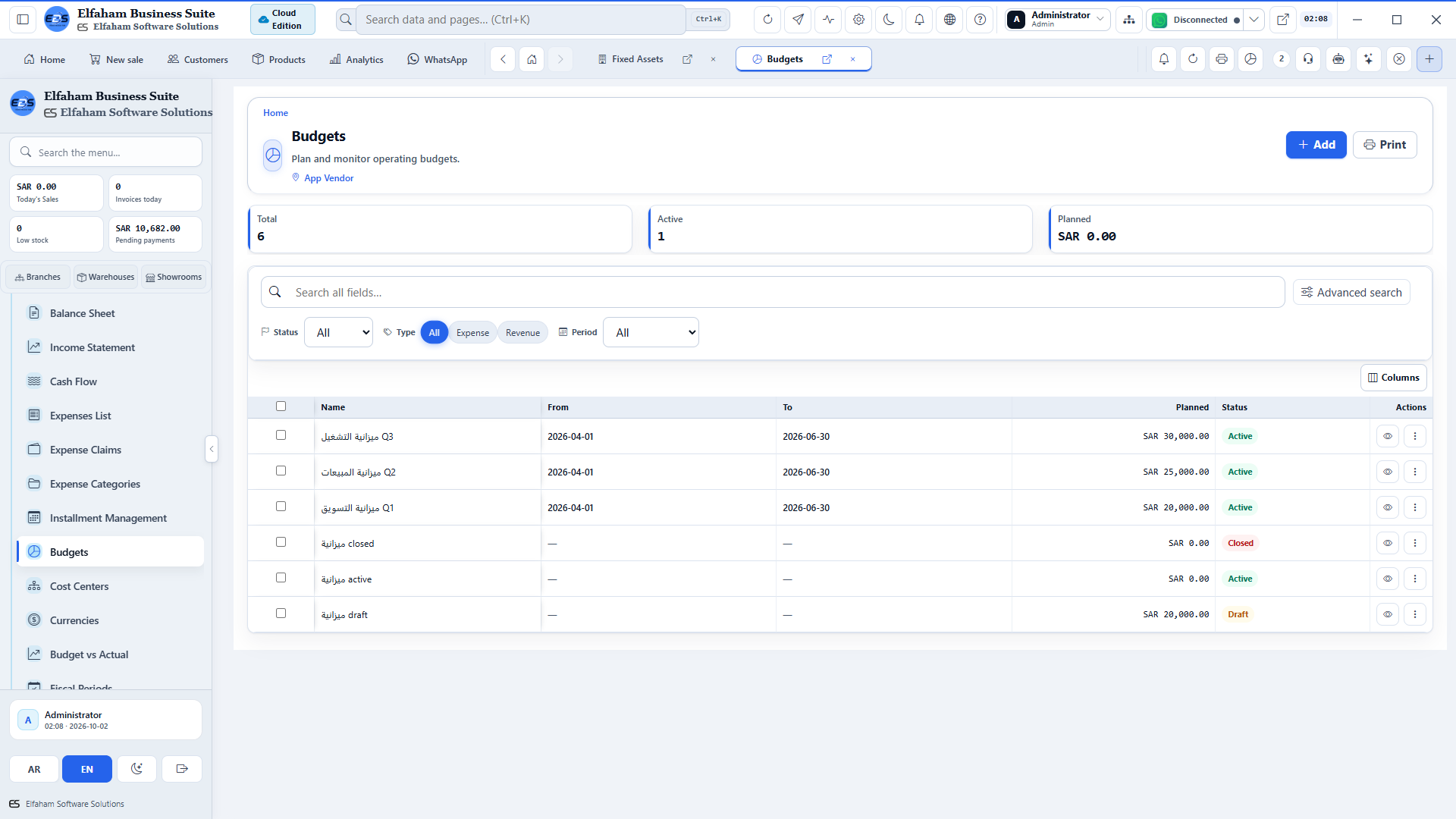Screen dimensions: 1456x819
Task: View the ميزانية التسويق Q1 budget eye icon
Action: point(1388,507)
